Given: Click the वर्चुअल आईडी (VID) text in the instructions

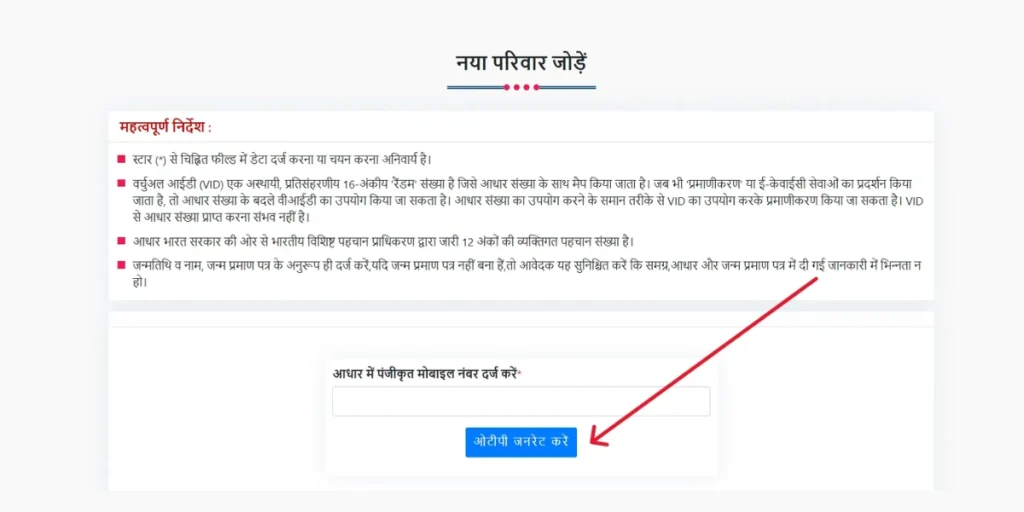Looking at the screenshot, I should tap(176, 184).
